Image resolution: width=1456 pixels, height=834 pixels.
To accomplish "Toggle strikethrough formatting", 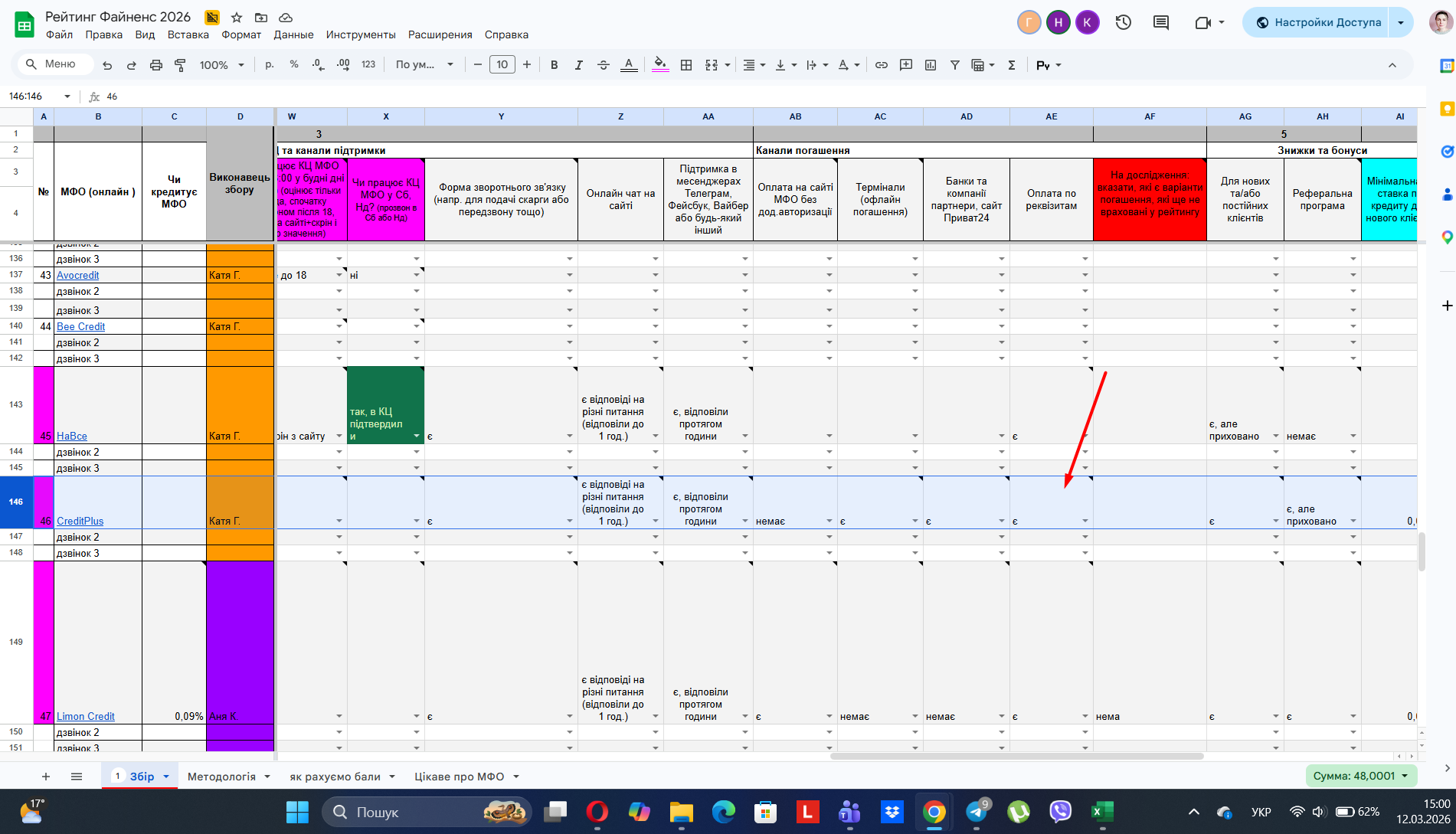I will point(604,65).
